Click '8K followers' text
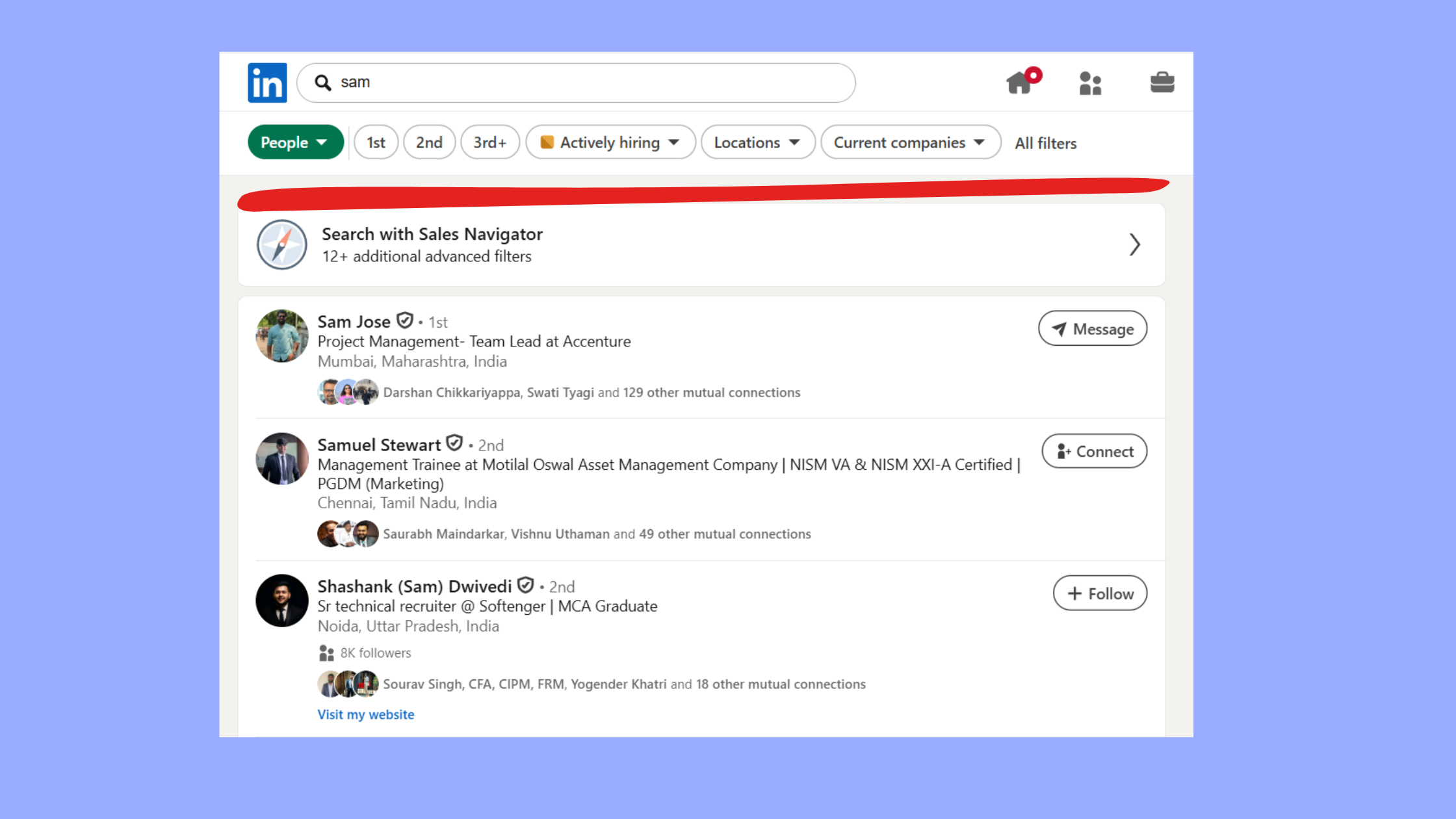The height and width of the screenshot is (819, 1456). coord(376,653)
